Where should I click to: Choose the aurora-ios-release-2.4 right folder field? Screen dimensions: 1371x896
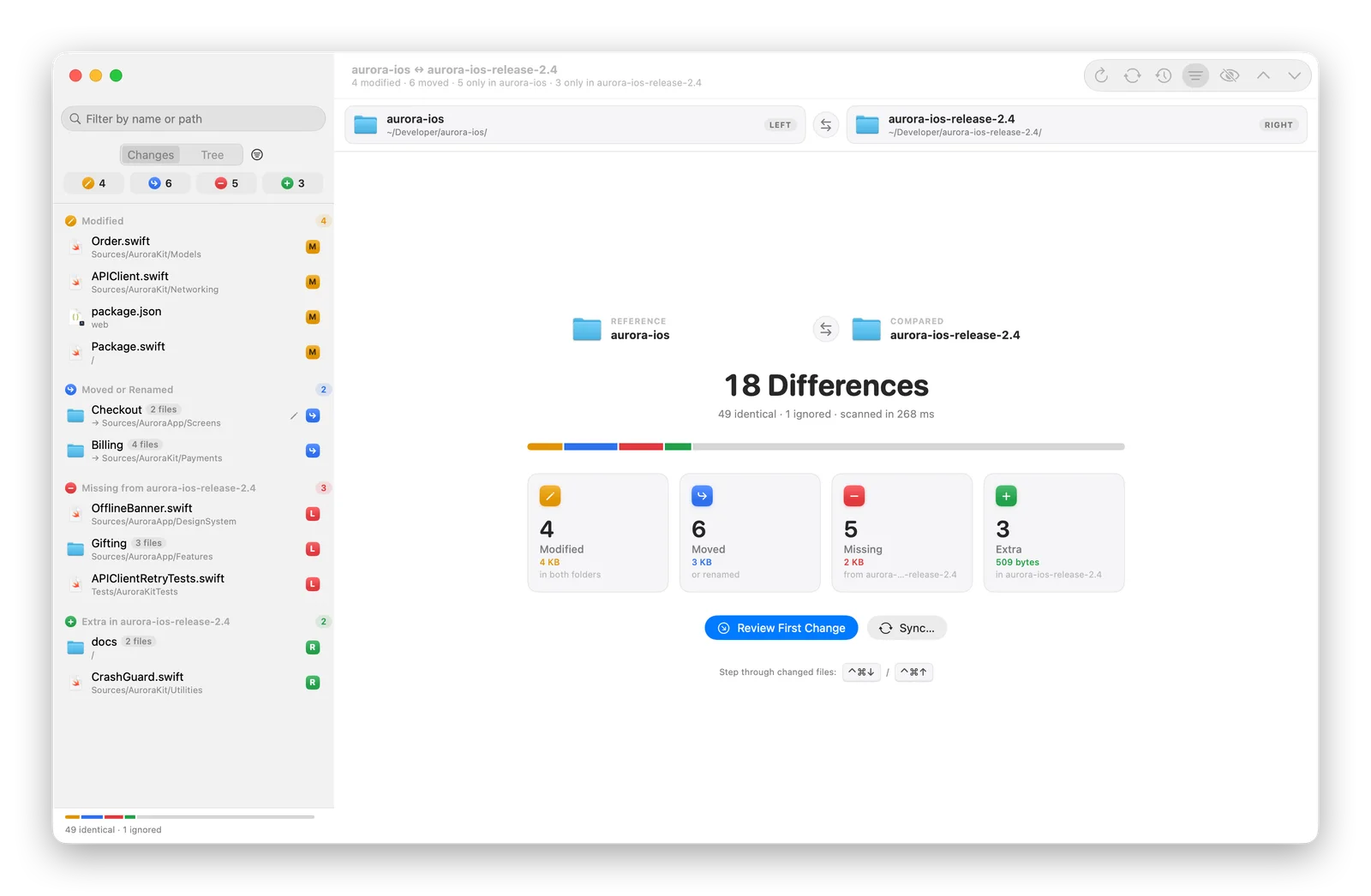click(1076, 125)
